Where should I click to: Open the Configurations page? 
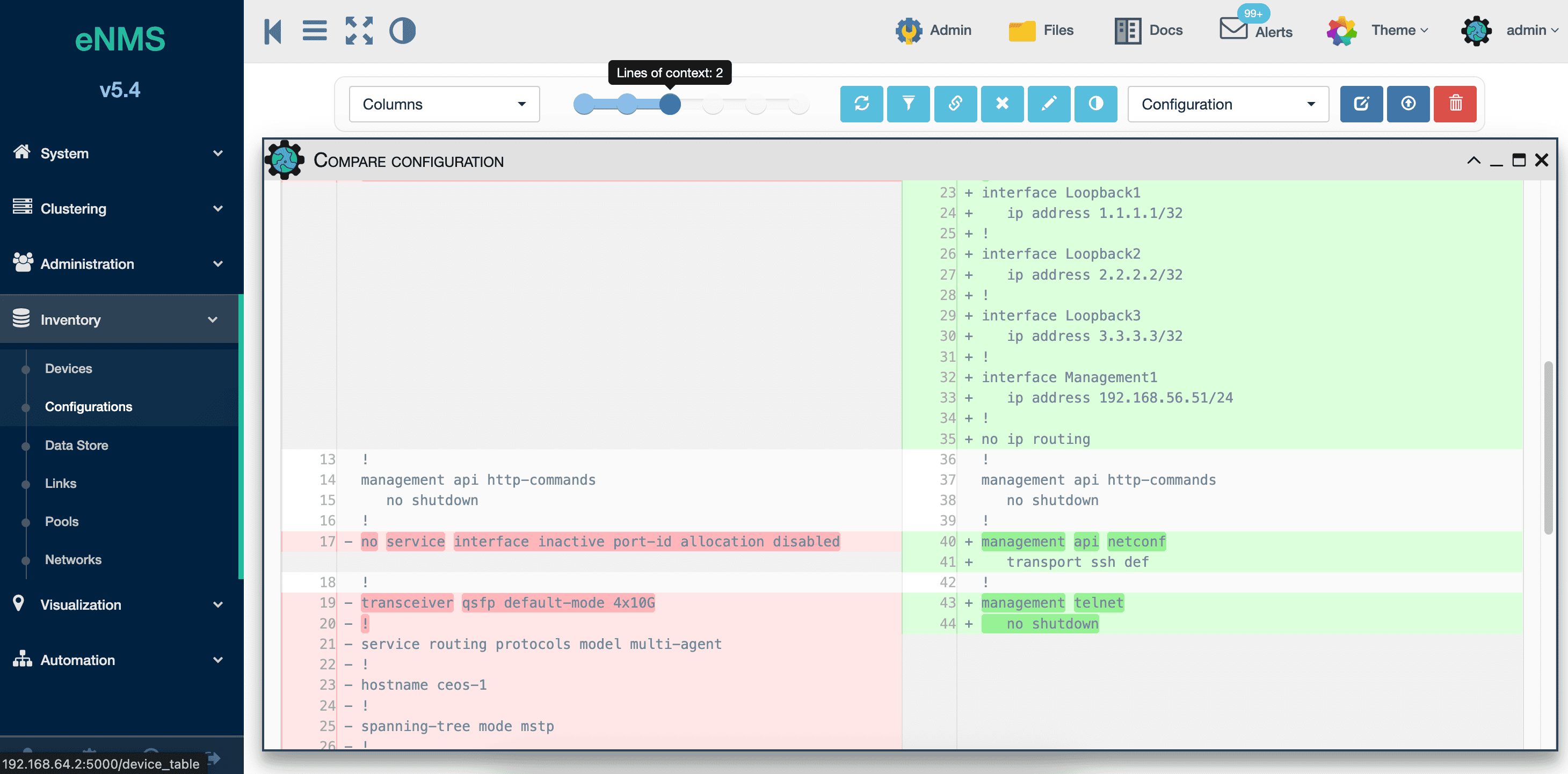pos(88,406)
